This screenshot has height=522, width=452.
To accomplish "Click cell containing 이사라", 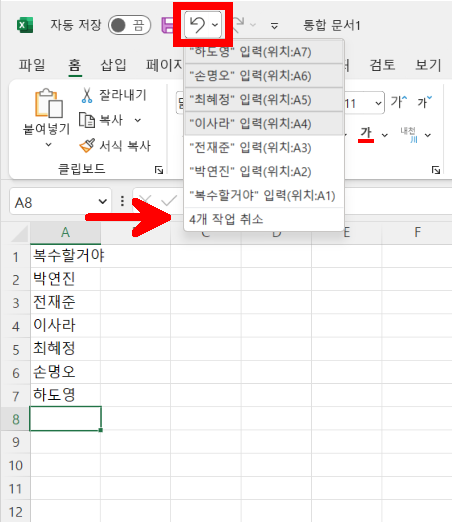I will [66, 326].
